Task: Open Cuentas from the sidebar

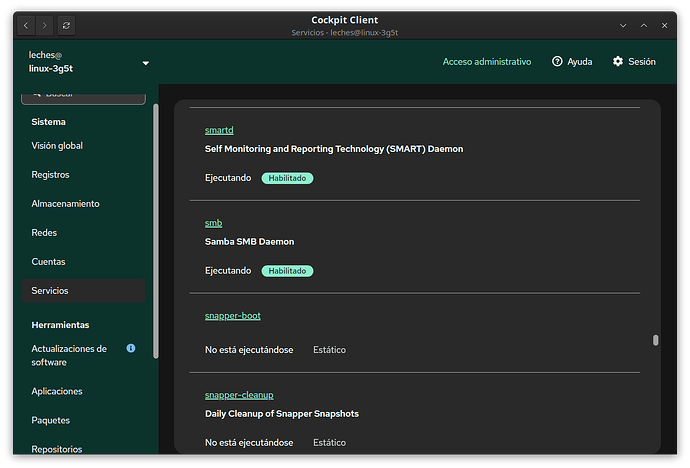Action: 48,262
